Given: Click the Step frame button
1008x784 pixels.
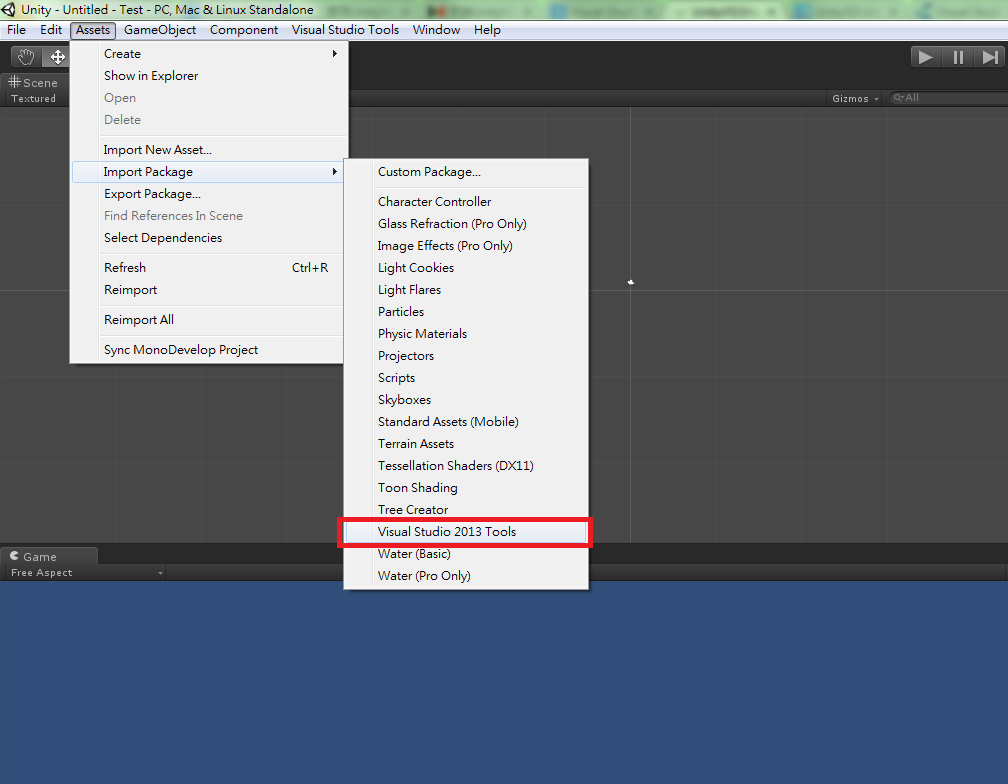Looking at the screenshot, I should tap(990, 57).
